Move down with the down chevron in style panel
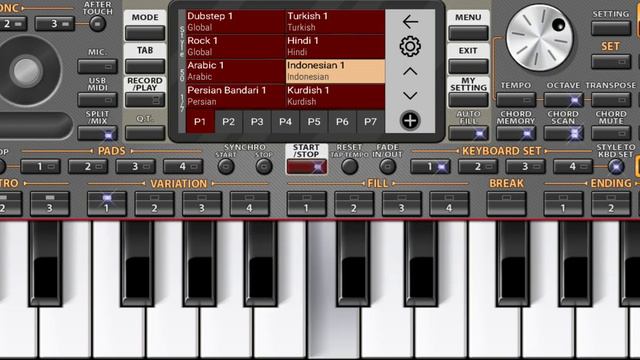640x360 pixels. pos(410,96)
